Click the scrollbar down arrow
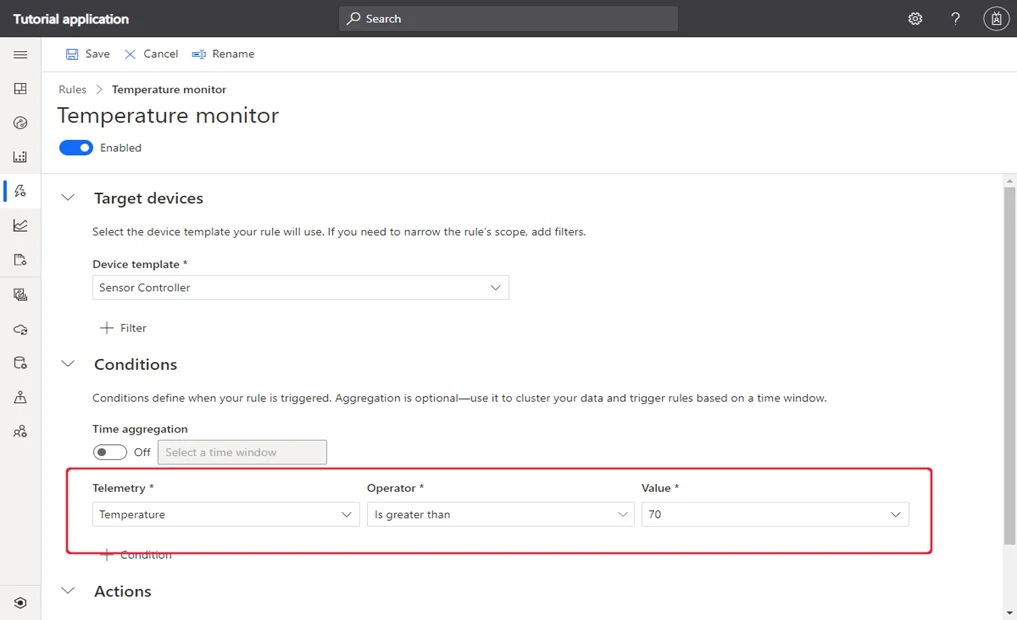 pyautogui.click(x=1009, y=613)
